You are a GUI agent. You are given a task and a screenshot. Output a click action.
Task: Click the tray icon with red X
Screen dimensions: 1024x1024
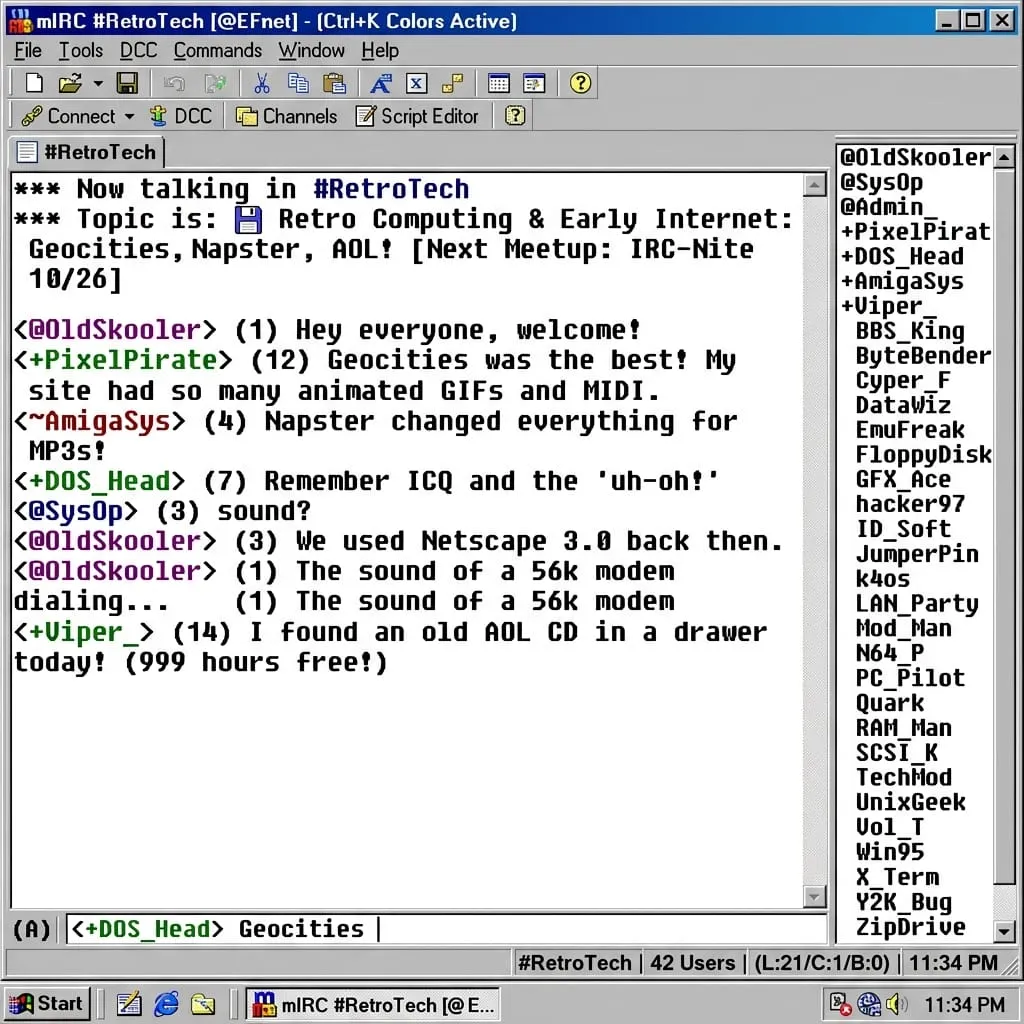840,1004
